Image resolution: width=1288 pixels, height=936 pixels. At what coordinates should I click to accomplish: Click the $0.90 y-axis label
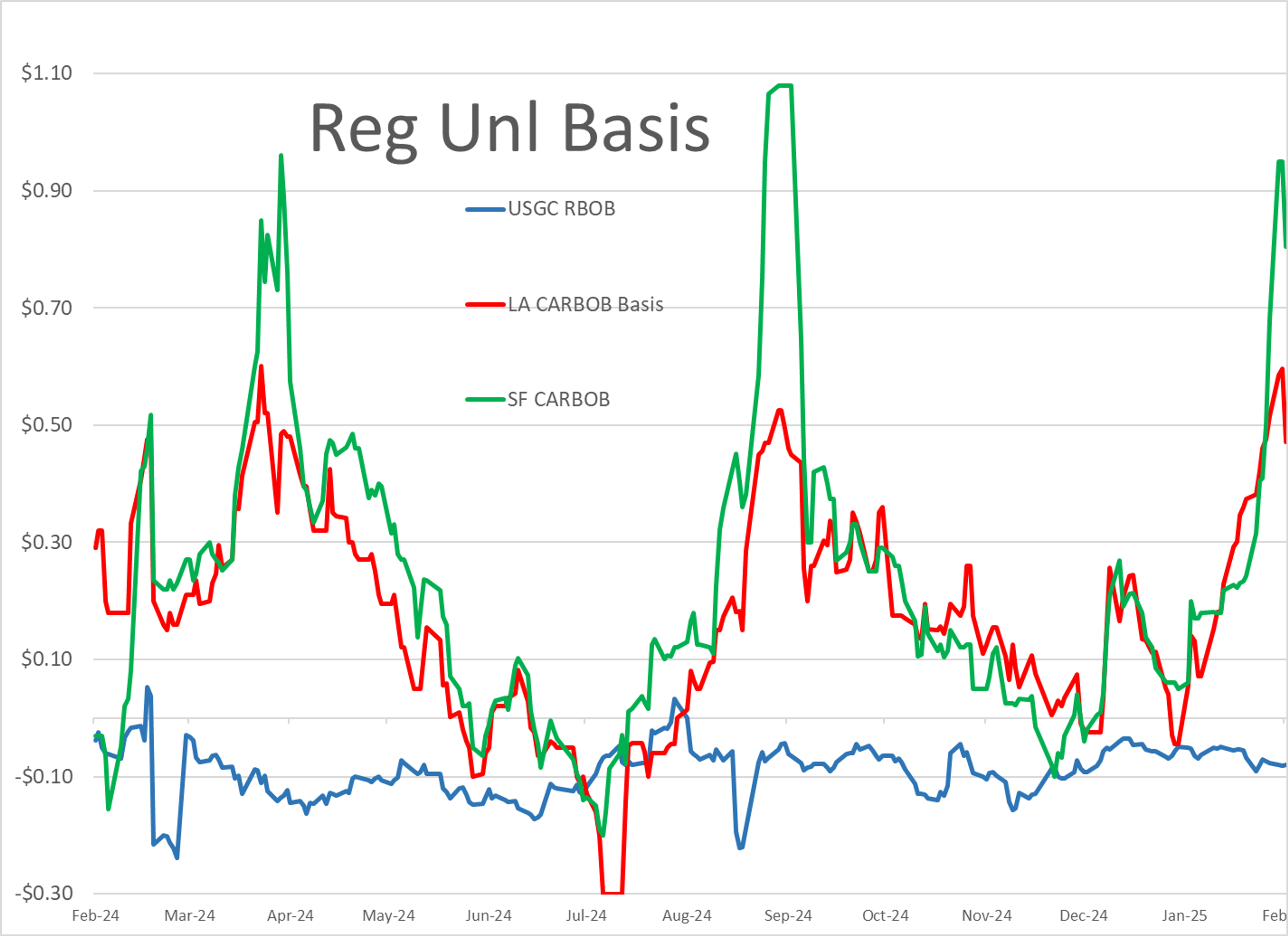pos(47,190)
